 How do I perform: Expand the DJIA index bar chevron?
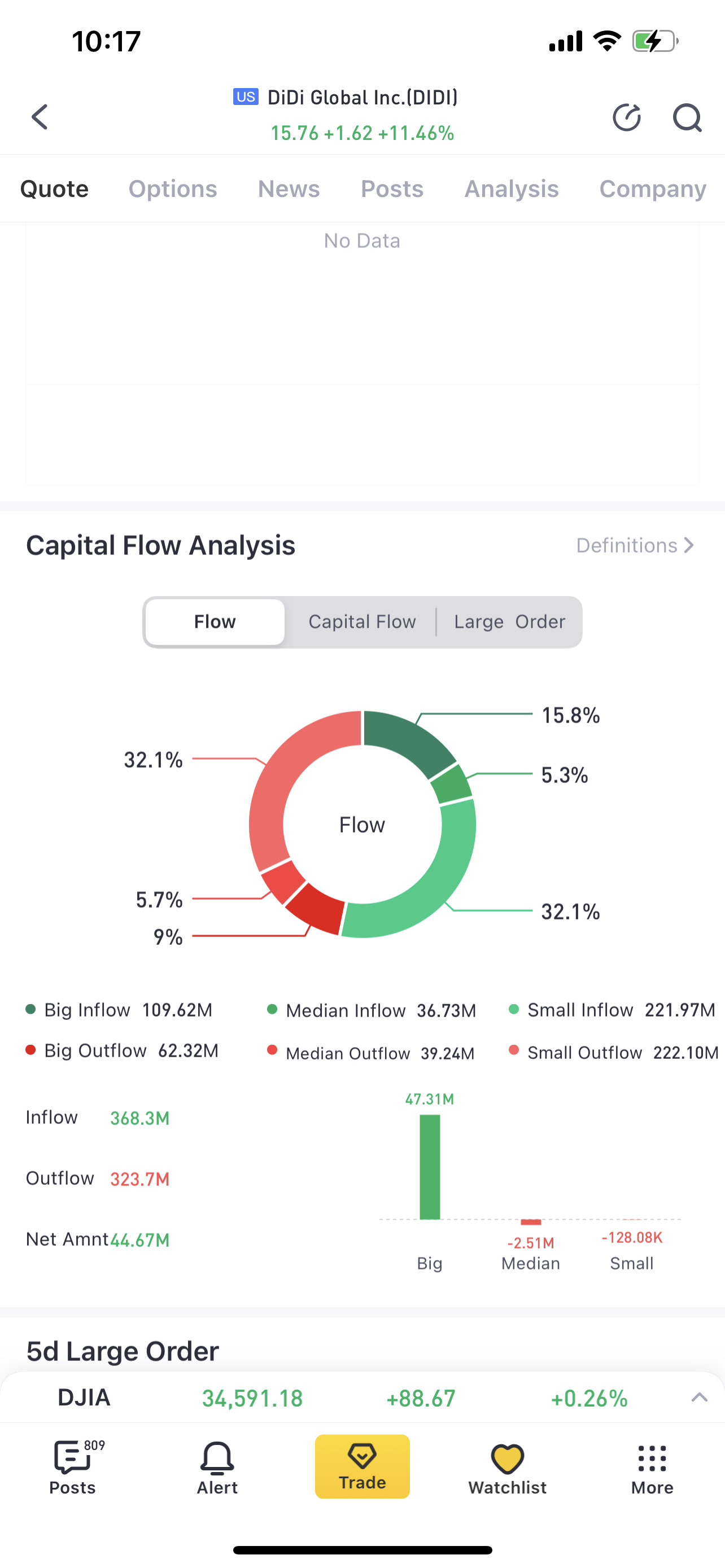(700, 1398)
